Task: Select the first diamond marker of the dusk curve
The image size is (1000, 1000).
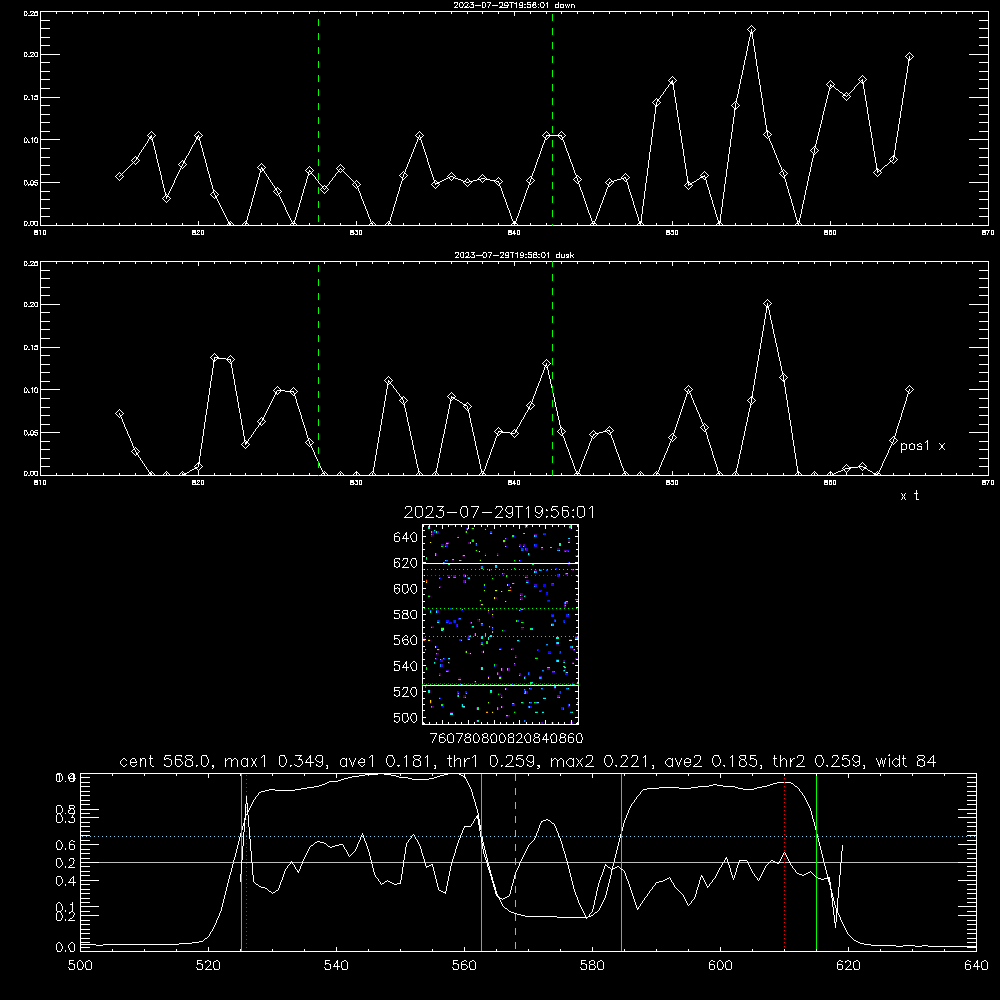Action: 119,414
